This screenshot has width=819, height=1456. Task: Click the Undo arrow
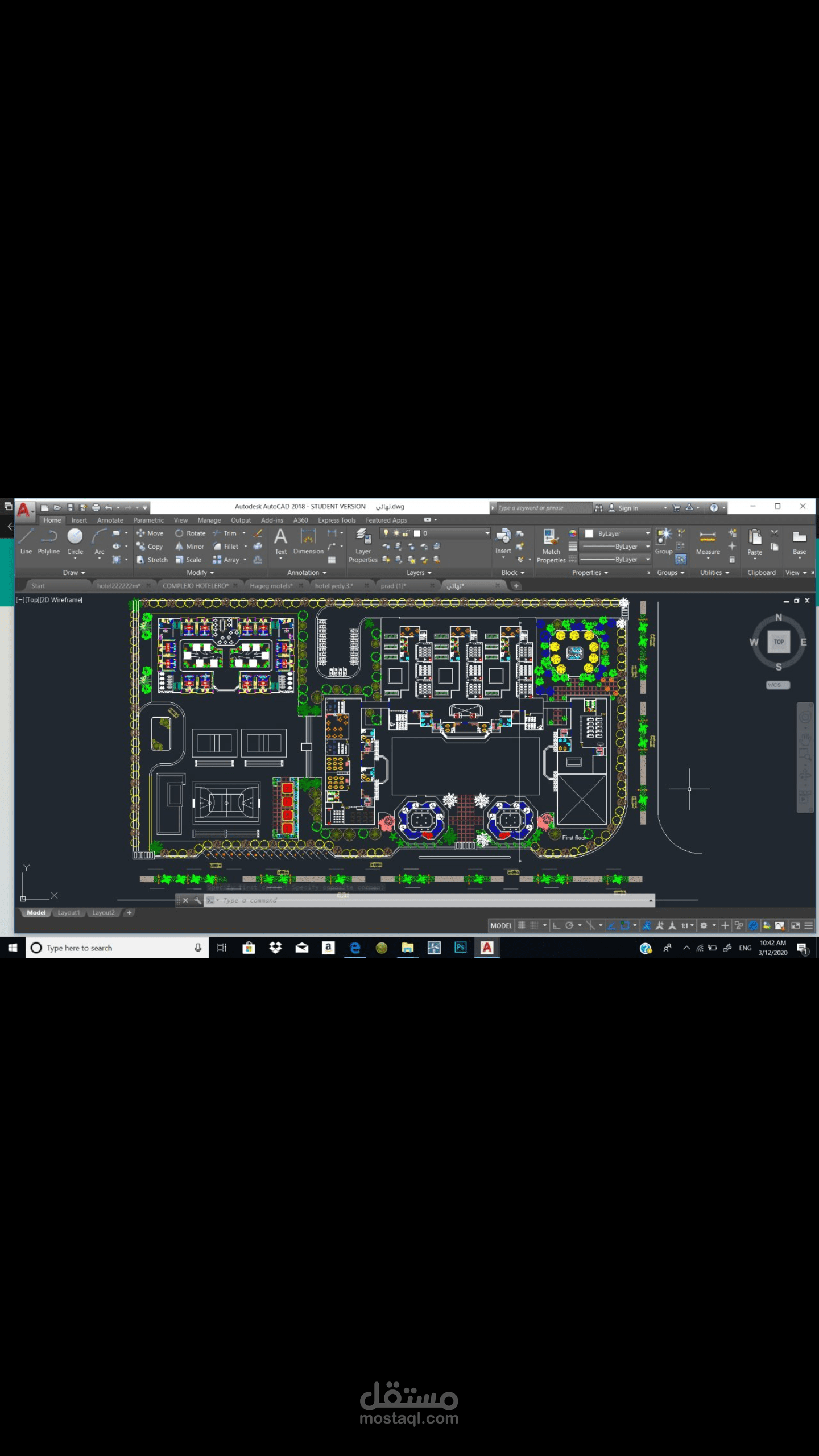[x=109, y=507]
